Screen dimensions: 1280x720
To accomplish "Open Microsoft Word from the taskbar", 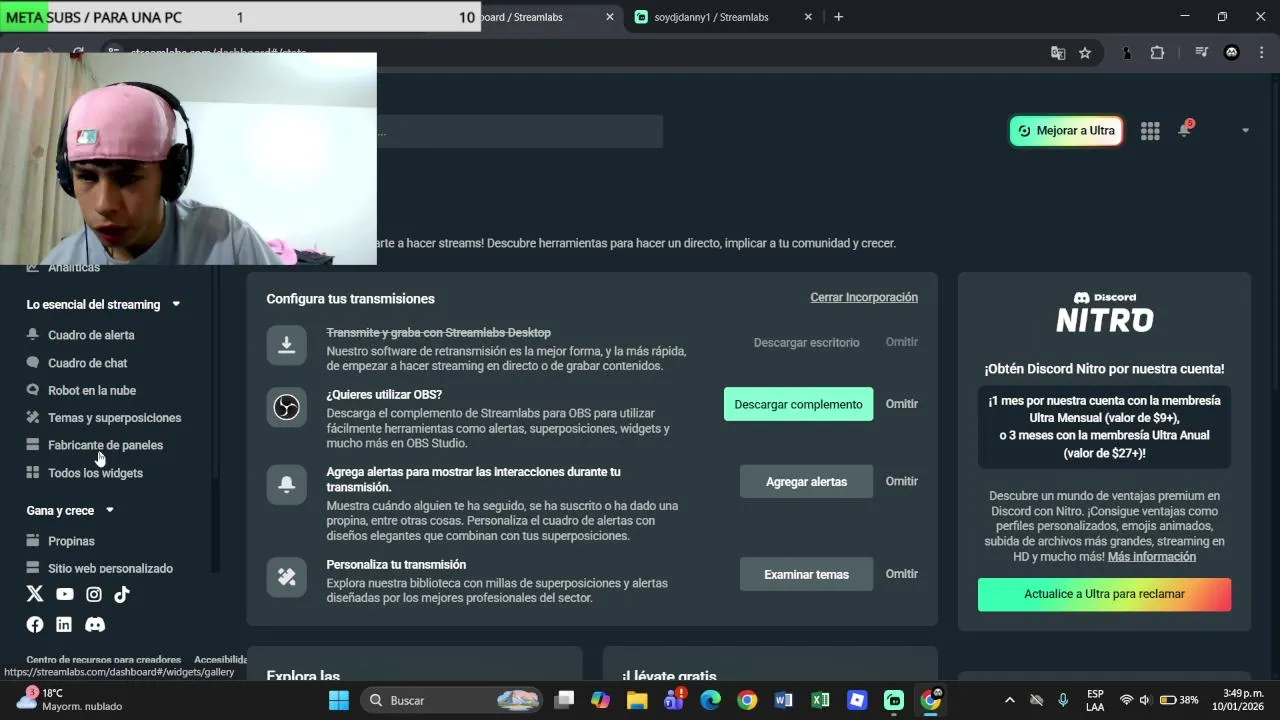I will point(783,700).
